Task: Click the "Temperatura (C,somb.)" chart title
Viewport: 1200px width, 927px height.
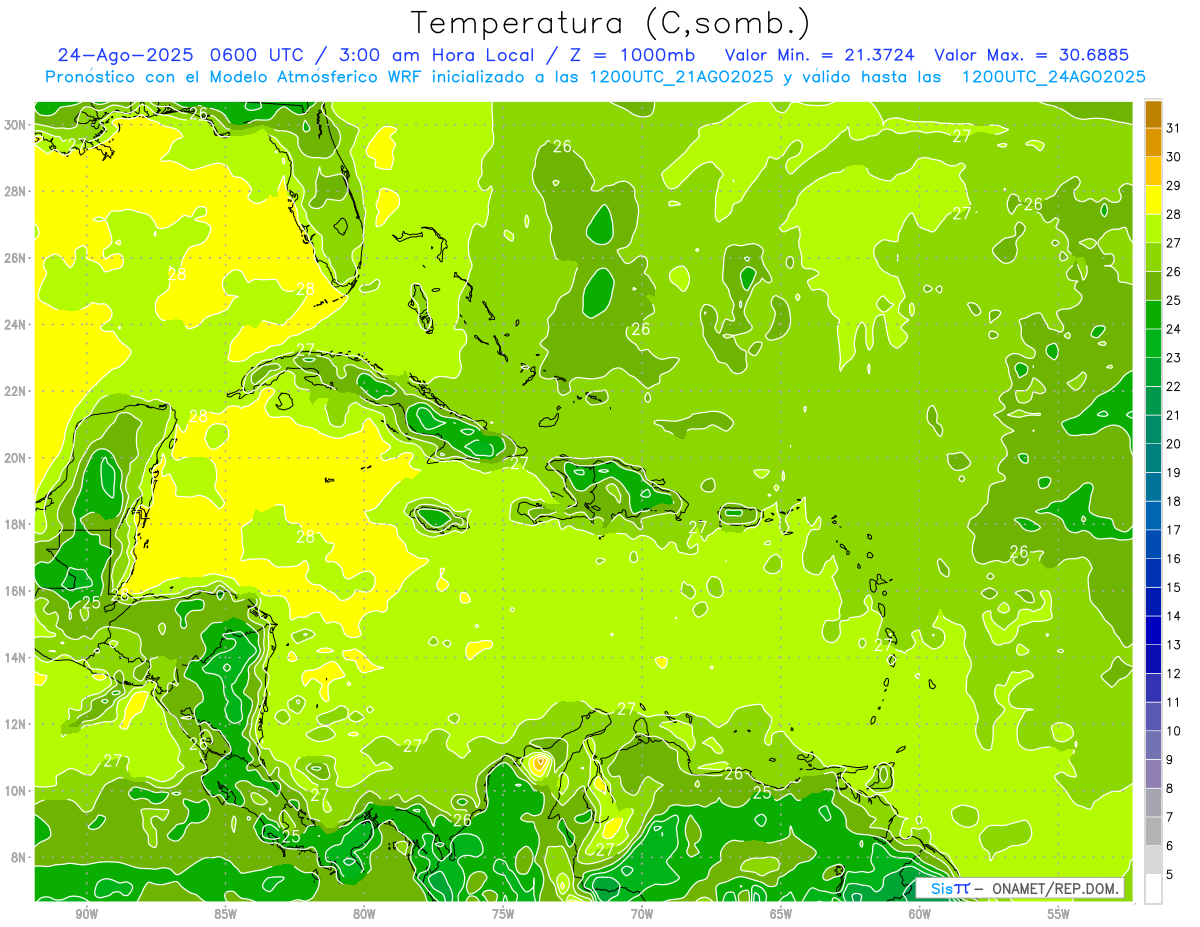Action: point(610,23)
